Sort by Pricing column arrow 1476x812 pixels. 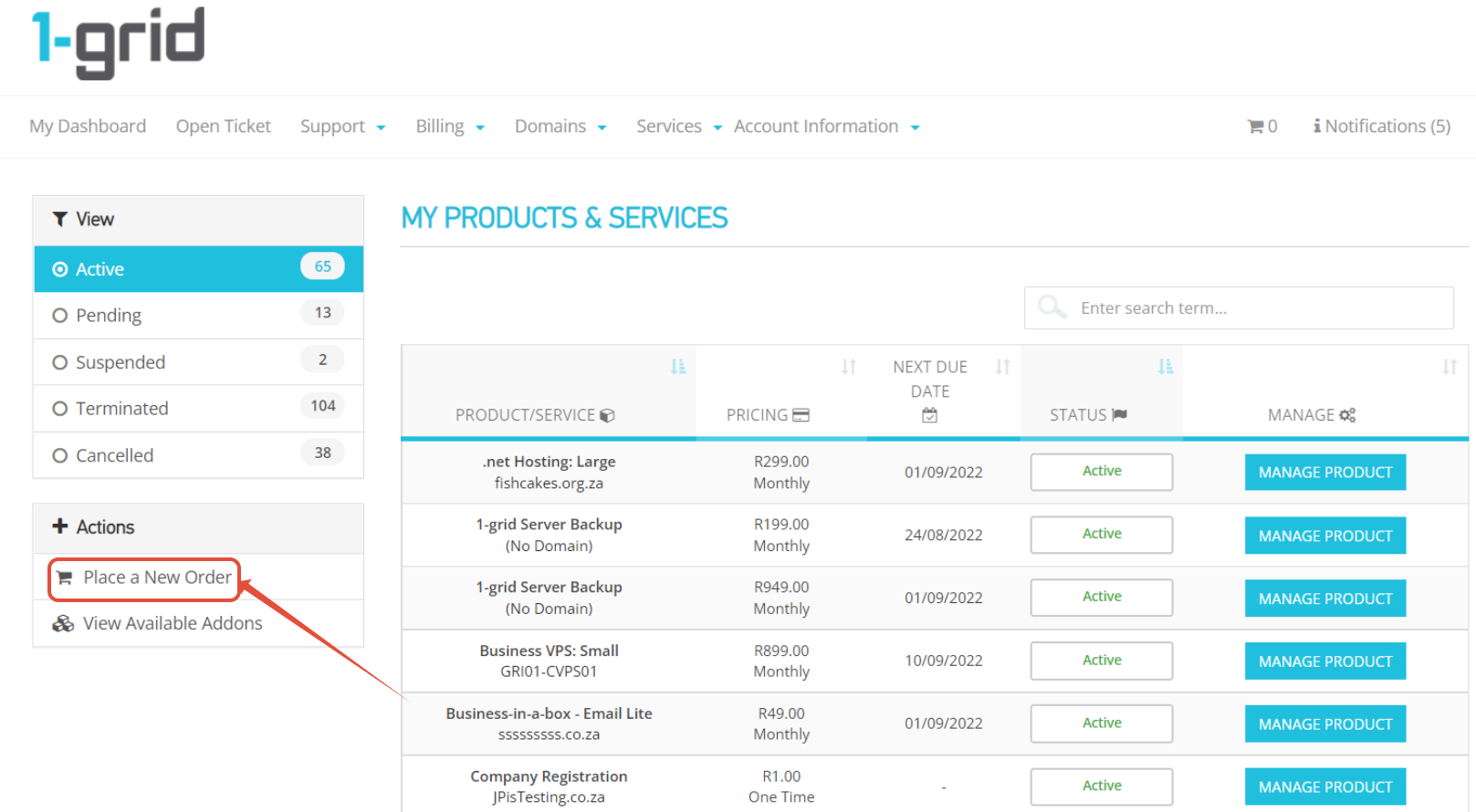pos(849,367)
